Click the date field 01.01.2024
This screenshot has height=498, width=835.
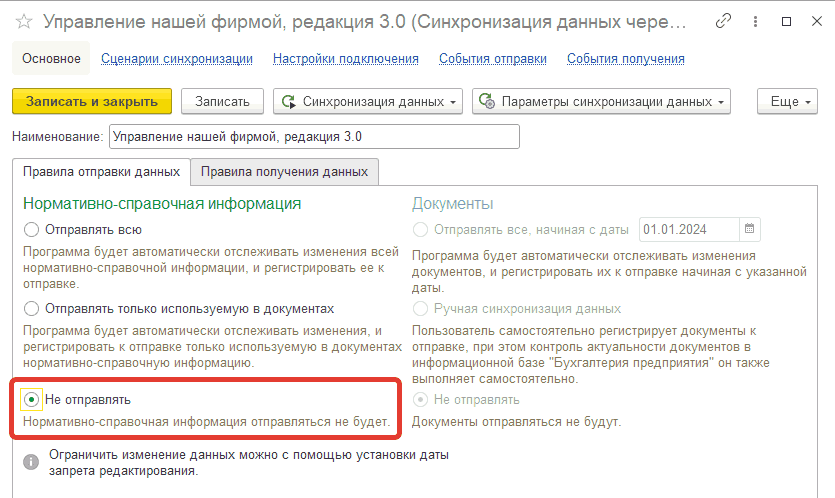click(690, 229)
